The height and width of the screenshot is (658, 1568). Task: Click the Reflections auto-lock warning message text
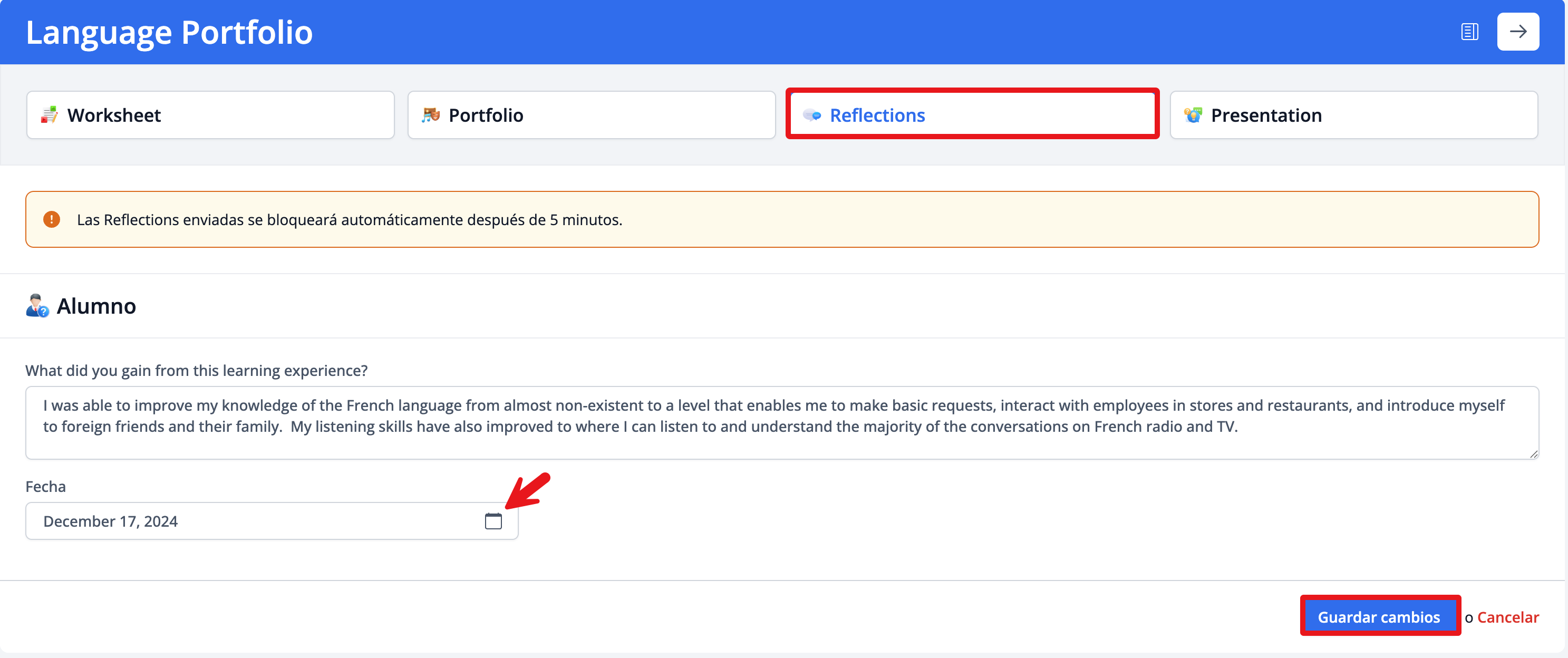[x=350, y=220]
